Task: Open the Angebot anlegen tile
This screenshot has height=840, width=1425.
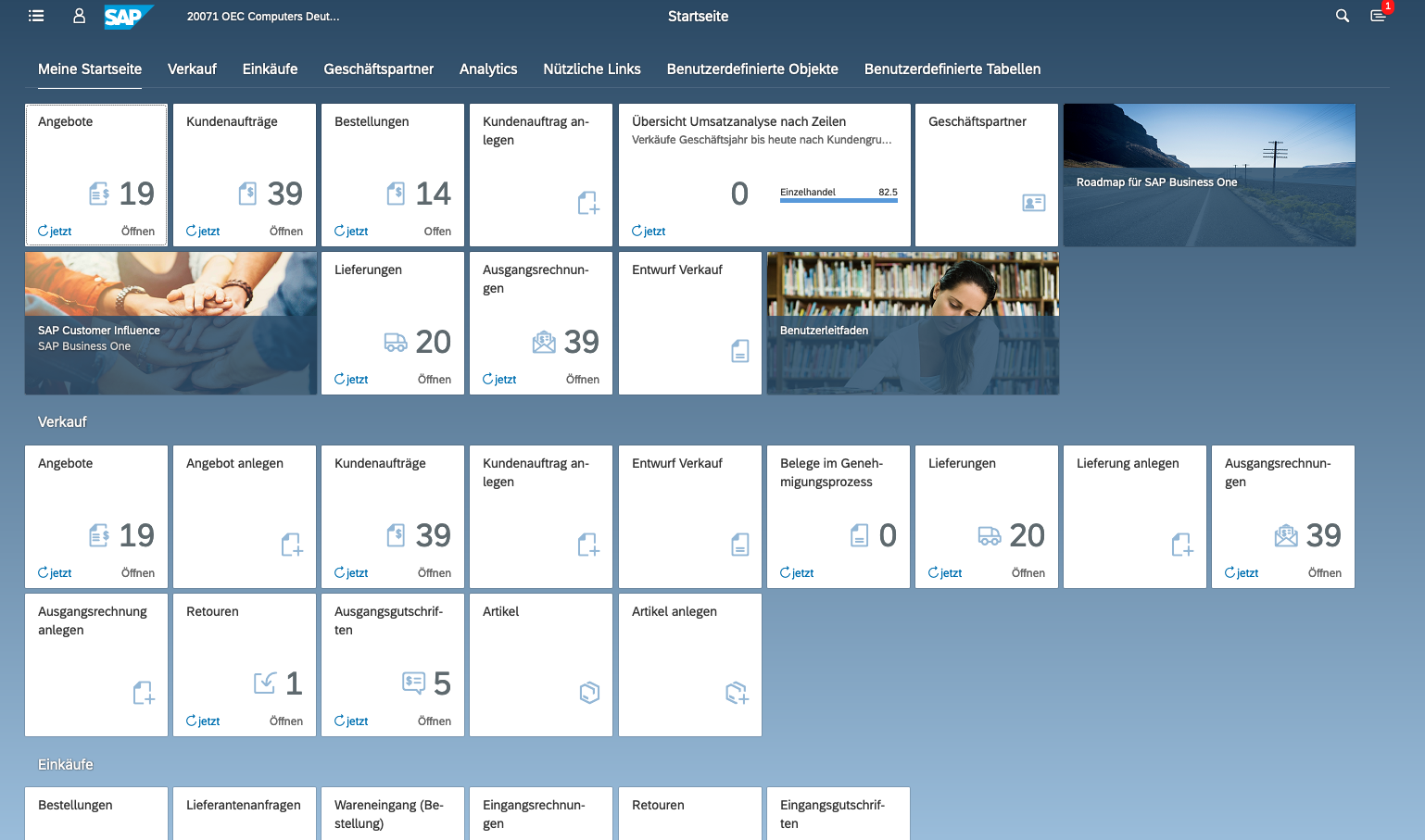Action: [245, 517]
